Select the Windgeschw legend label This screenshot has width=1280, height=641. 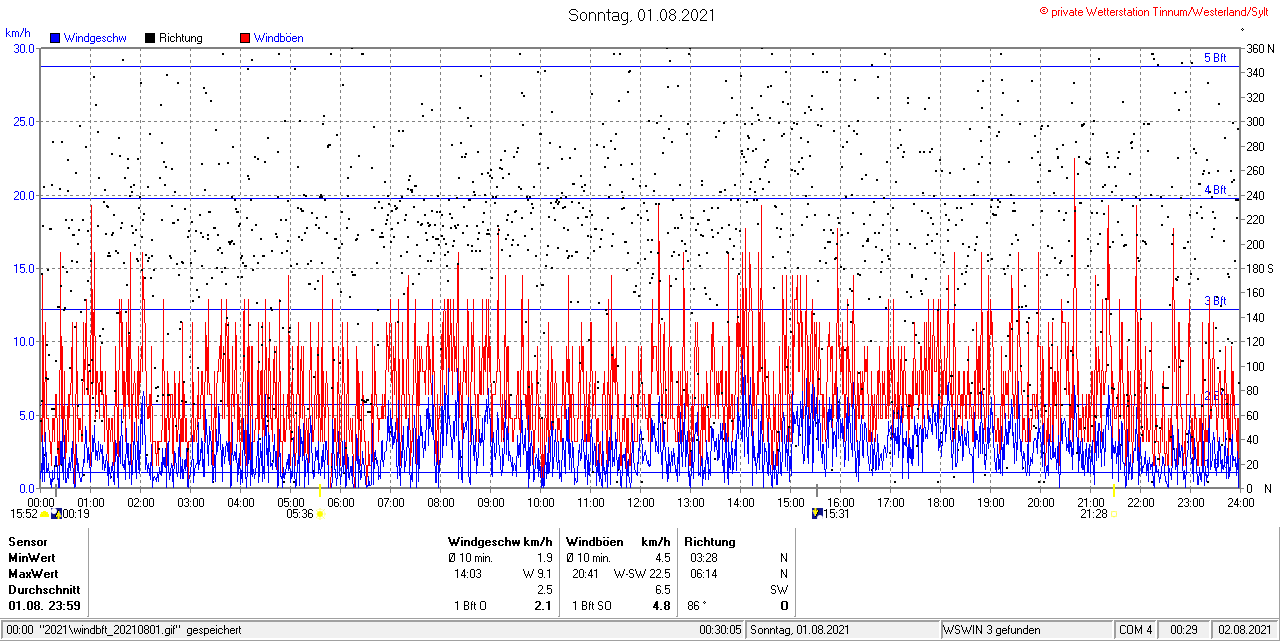point(94,38)
